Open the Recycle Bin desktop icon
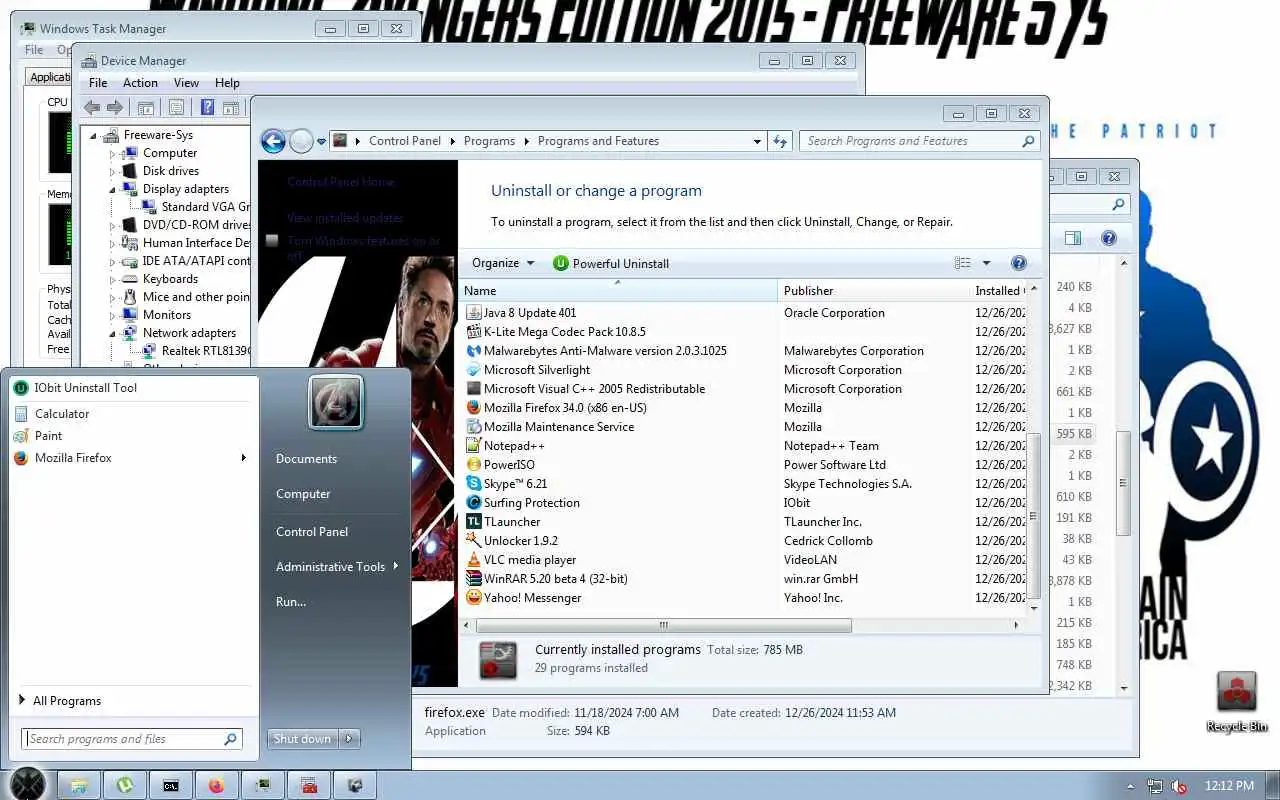 point(1237,702)
